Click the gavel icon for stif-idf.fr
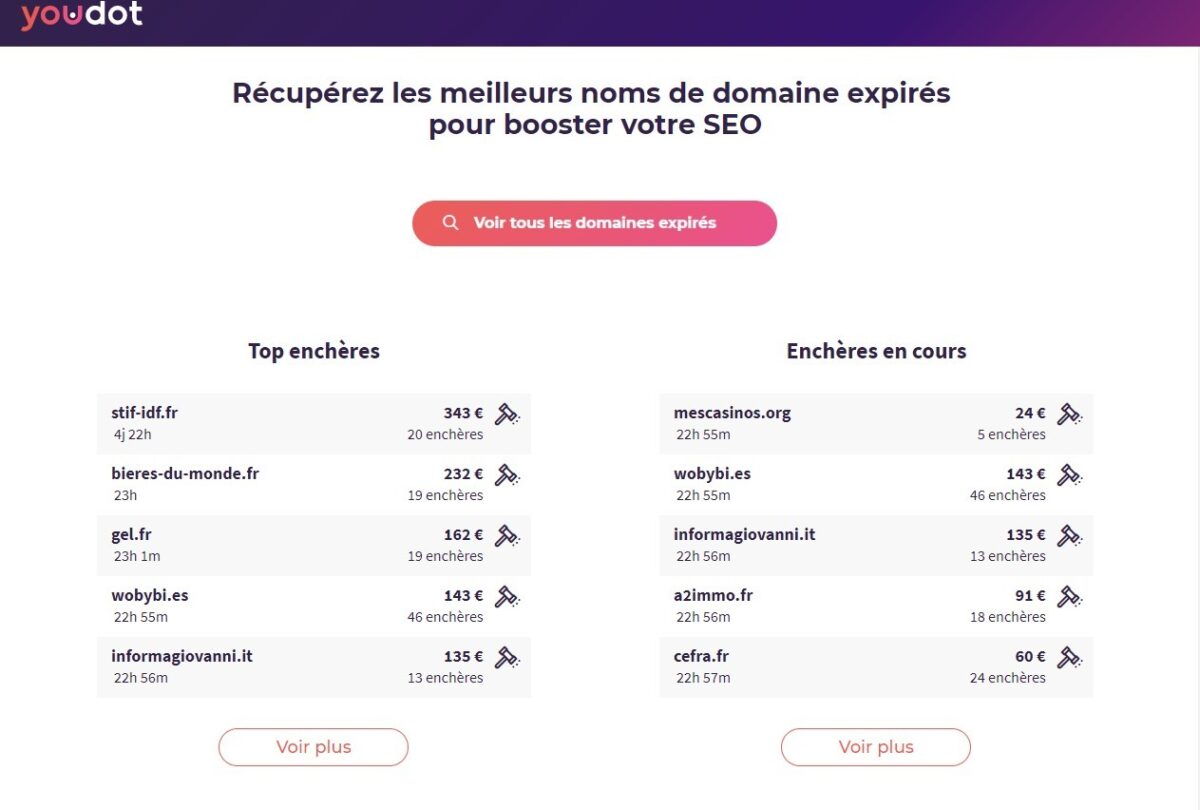The width and height of the screenshot is (1200, 810). pos(507,414)
